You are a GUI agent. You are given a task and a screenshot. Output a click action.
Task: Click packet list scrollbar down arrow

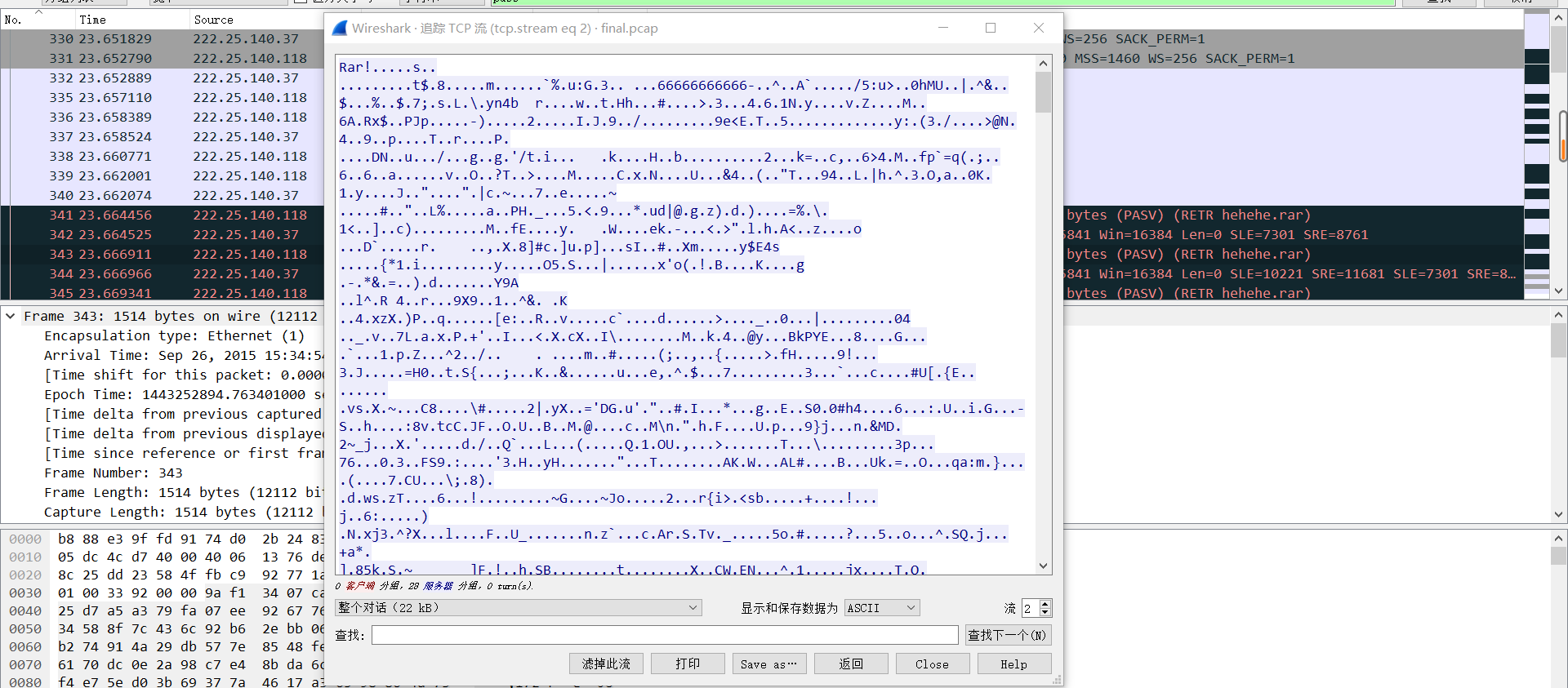click(1558, 291)
